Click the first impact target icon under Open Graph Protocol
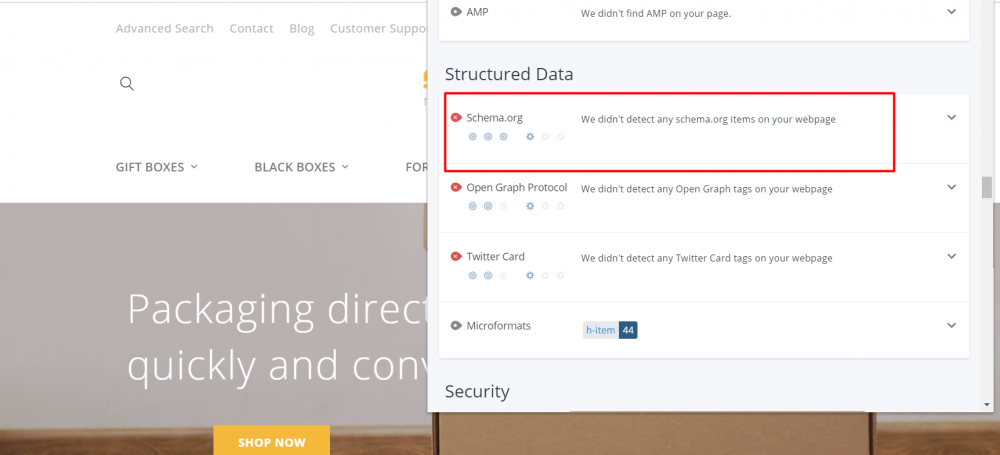Viewport: 1000px width, 455px height. (473, 206)
